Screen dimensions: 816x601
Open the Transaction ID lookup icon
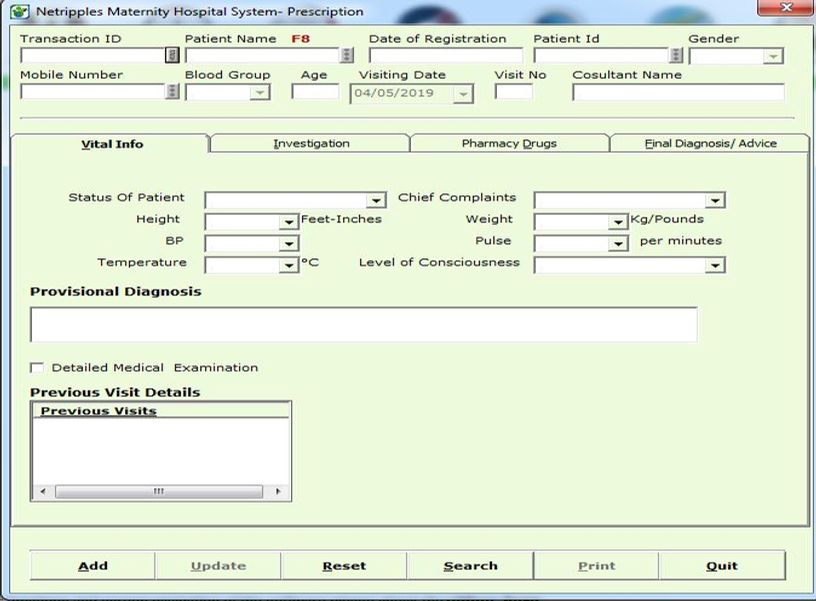[x=172, y=55]
